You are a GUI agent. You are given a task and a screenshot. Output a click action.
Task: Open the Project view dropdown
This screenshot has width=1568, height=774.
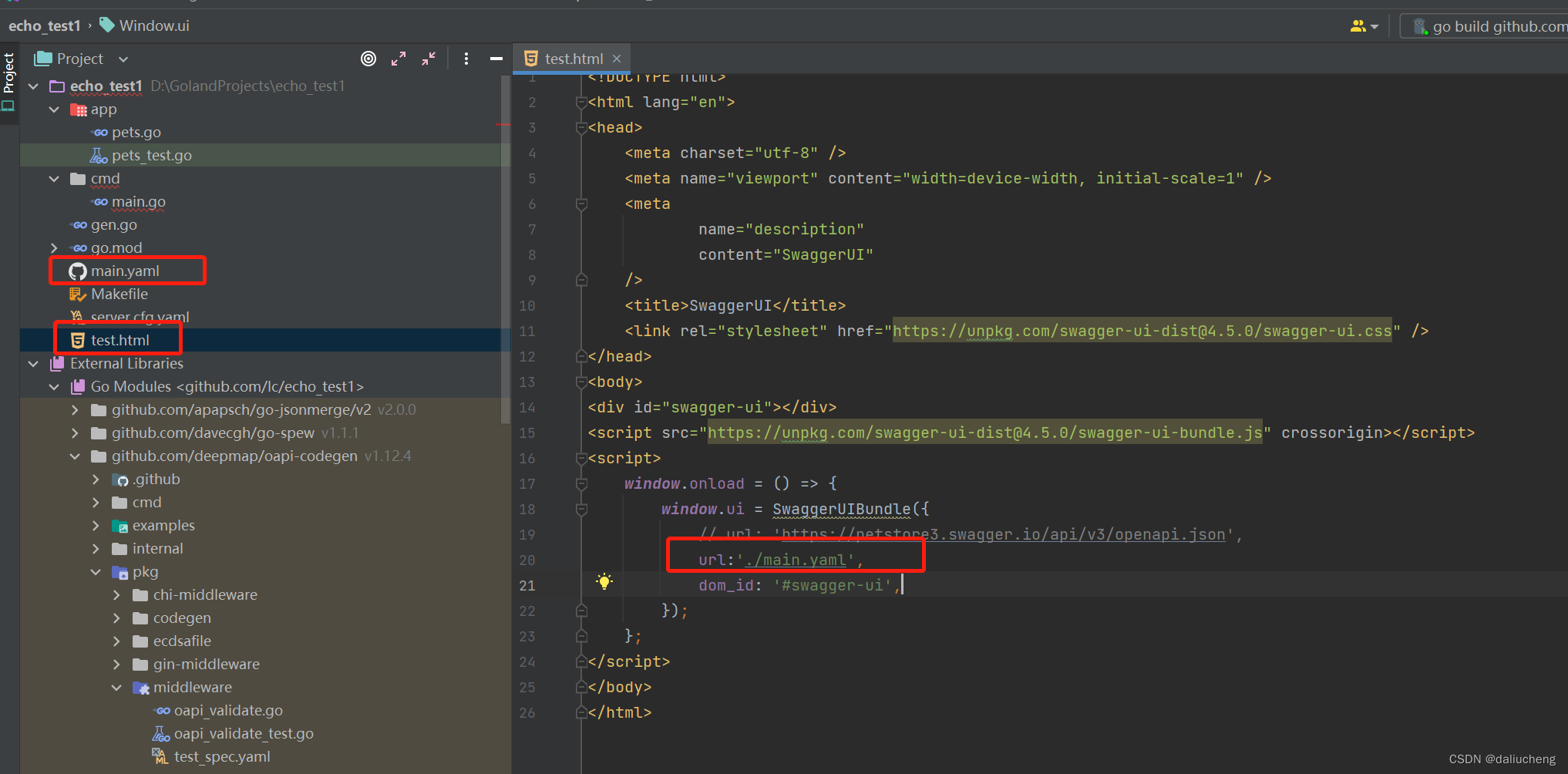pyautogui.click(x=82, y=59)
